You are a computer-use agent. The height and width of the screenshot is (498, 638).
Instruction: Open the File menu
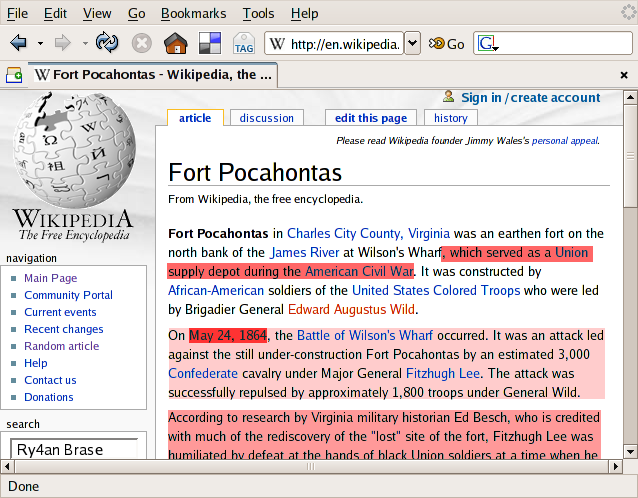pyautogui.click(x=17, y=13)
